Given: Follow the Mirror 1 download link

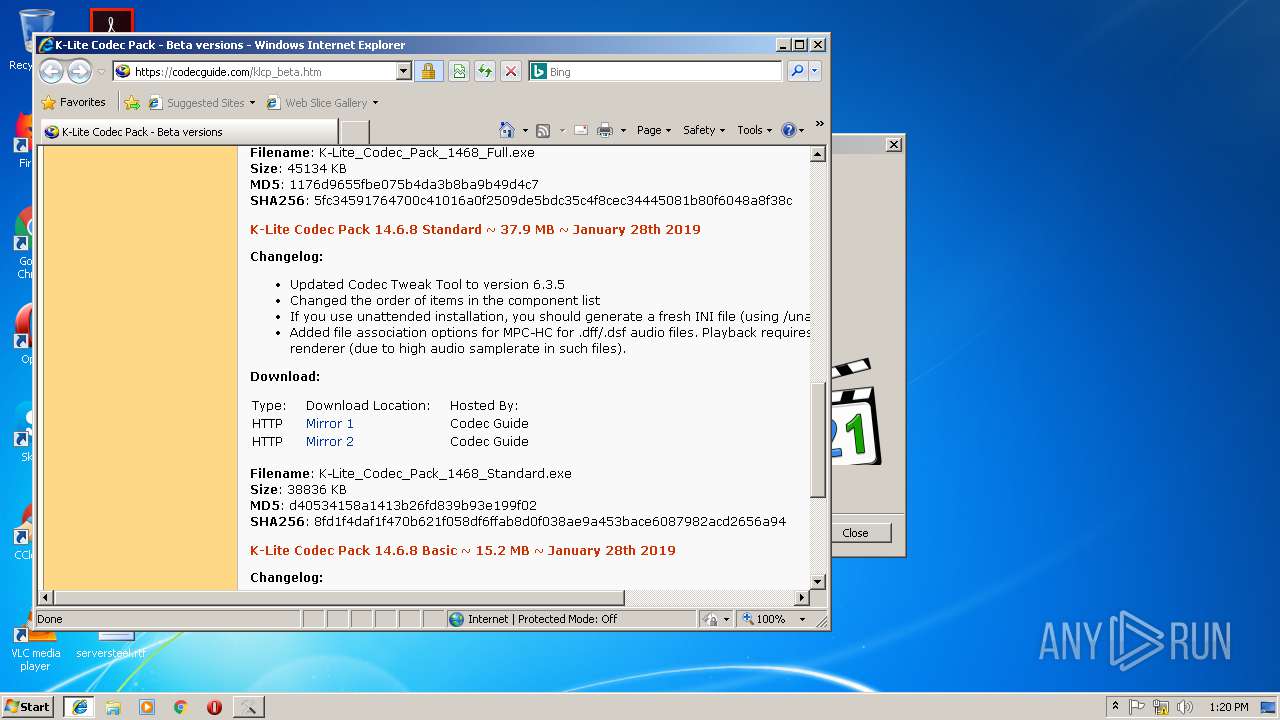Looking at the screenshot, I should 330,423.
